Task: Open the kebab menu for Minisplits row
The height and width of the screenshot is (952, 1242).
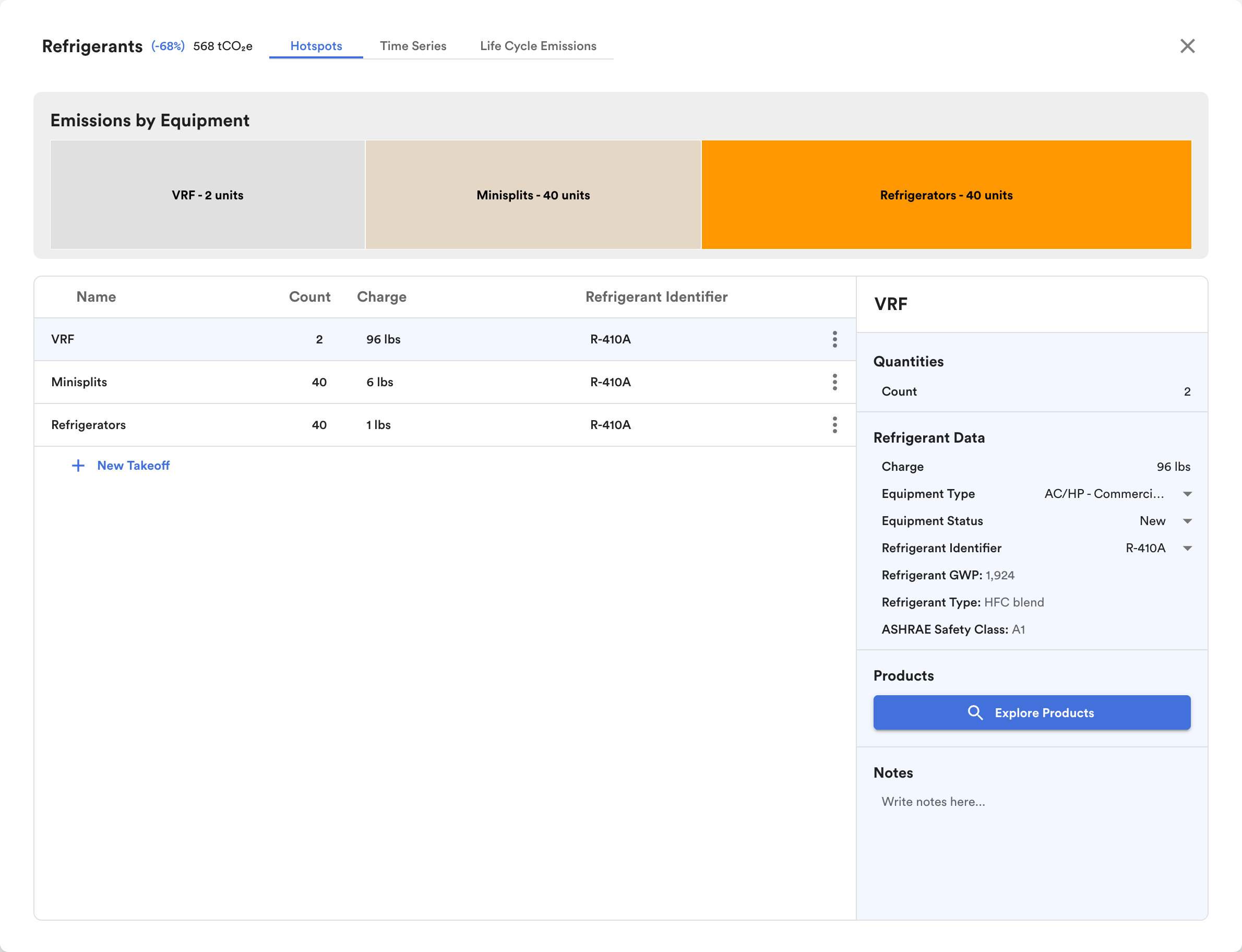Action: 834,382
